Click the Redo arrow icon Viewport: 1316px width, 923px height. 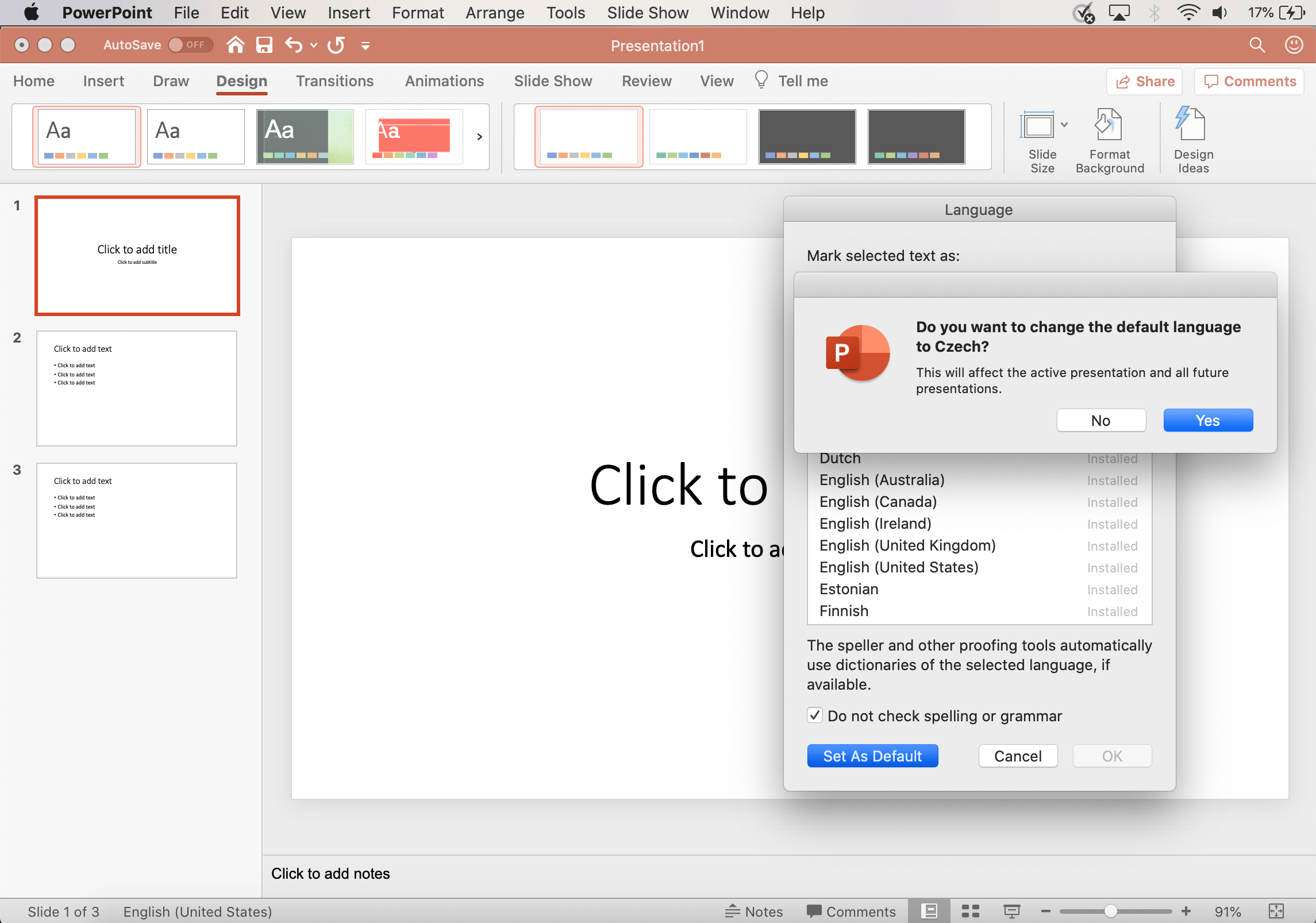point(336,45)
